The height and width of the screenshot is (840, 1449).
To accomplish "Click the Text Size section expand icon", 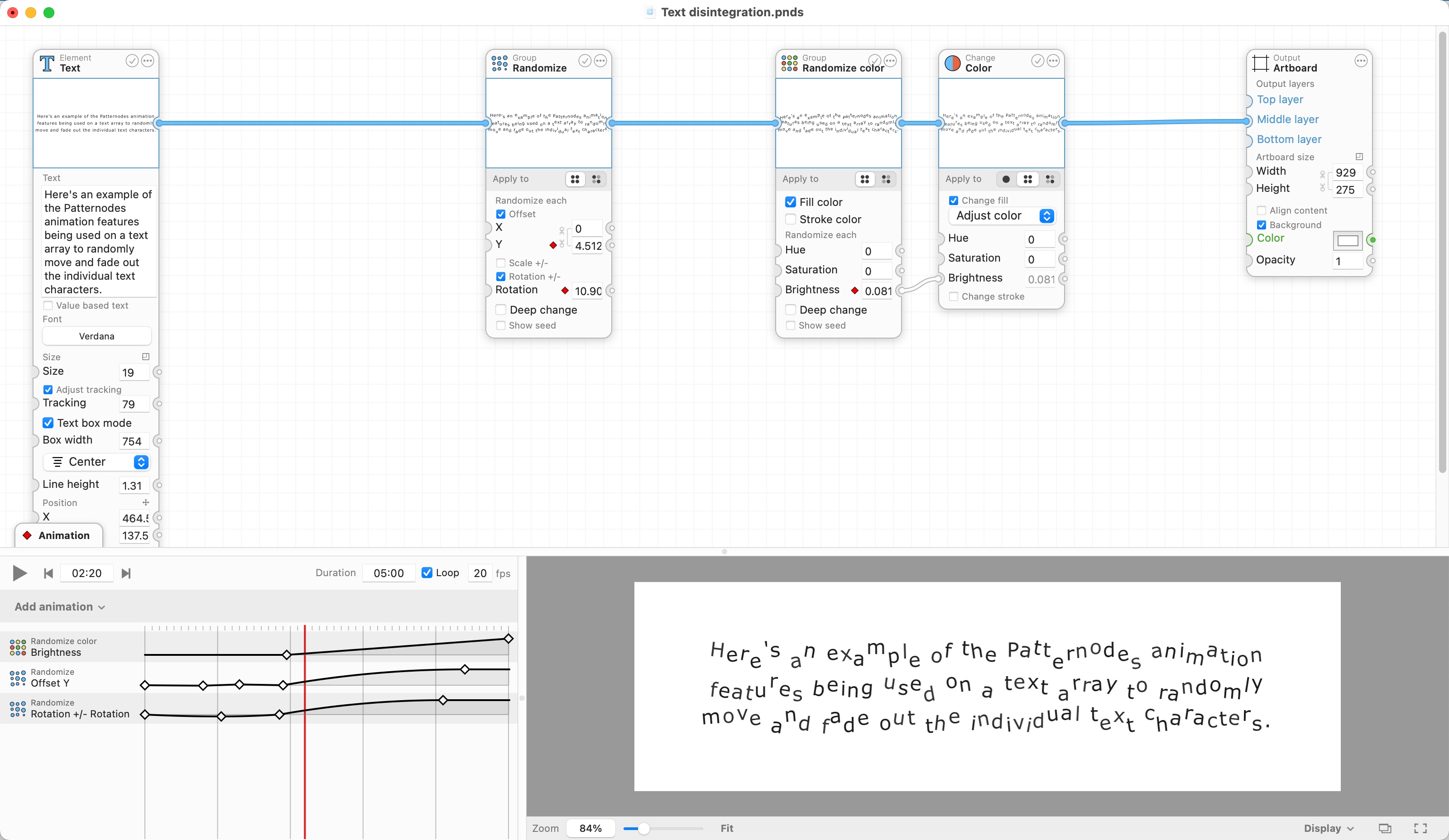I will 145,357.
